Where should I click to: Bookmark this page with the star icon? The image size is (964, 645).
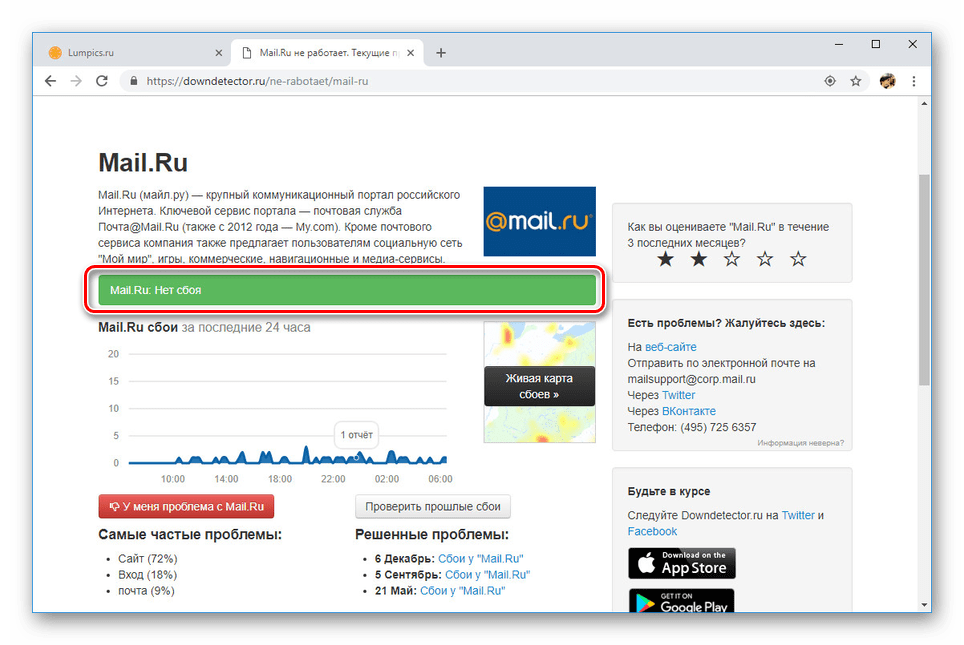856,81
